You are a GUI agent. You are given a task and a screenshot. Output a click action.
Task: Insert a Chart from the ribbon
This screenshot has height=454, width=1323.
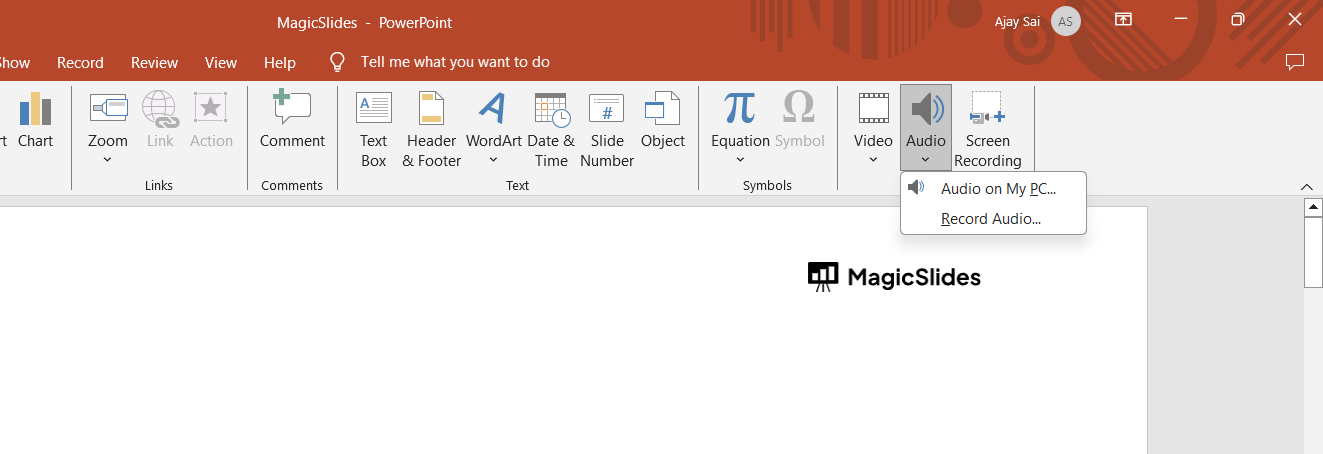tap(35, 122)
